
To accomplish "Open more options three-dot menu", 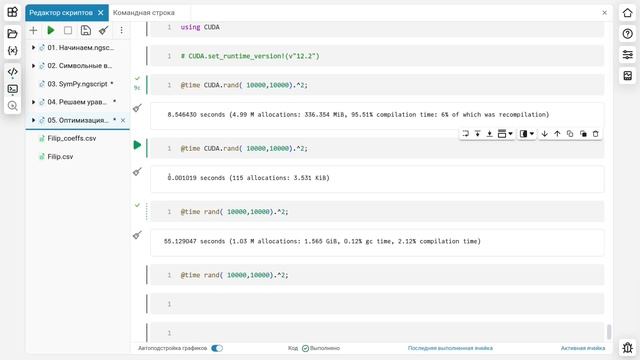I will click(121, 30).
